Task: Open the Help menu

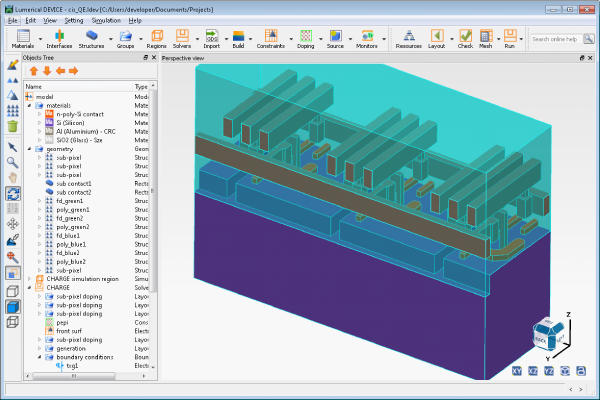Action: point(135,21)
